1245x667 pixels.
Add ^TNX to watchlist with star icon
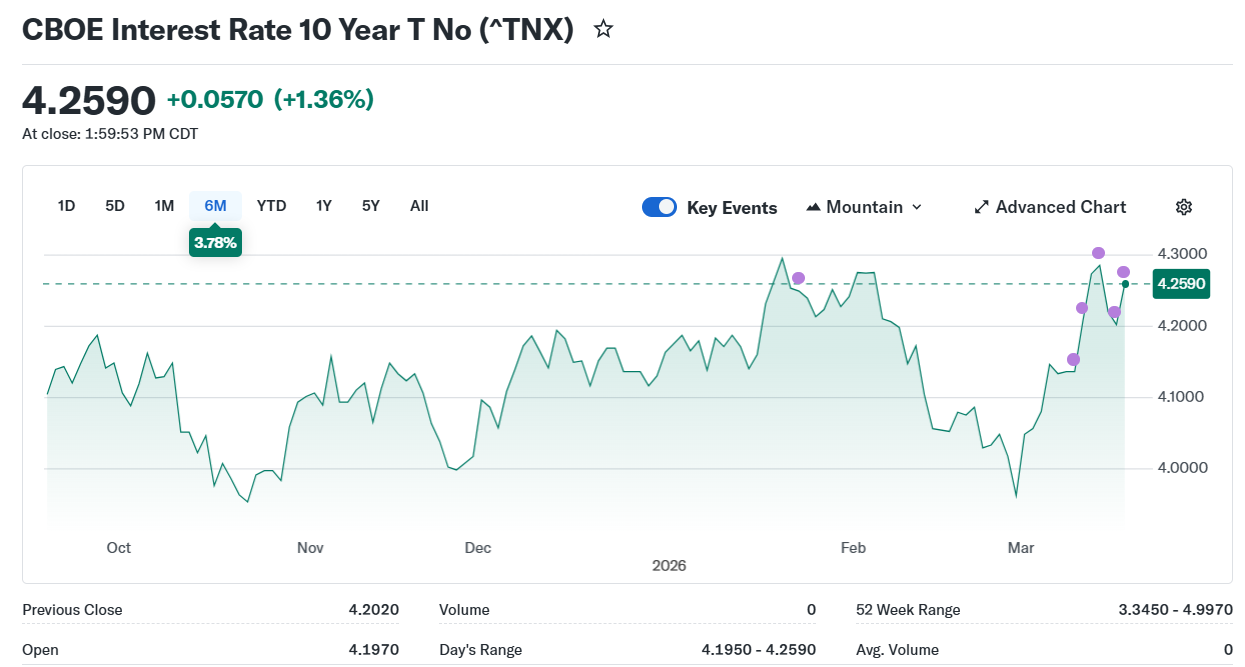pyautogui.click(x=603, y=29)
